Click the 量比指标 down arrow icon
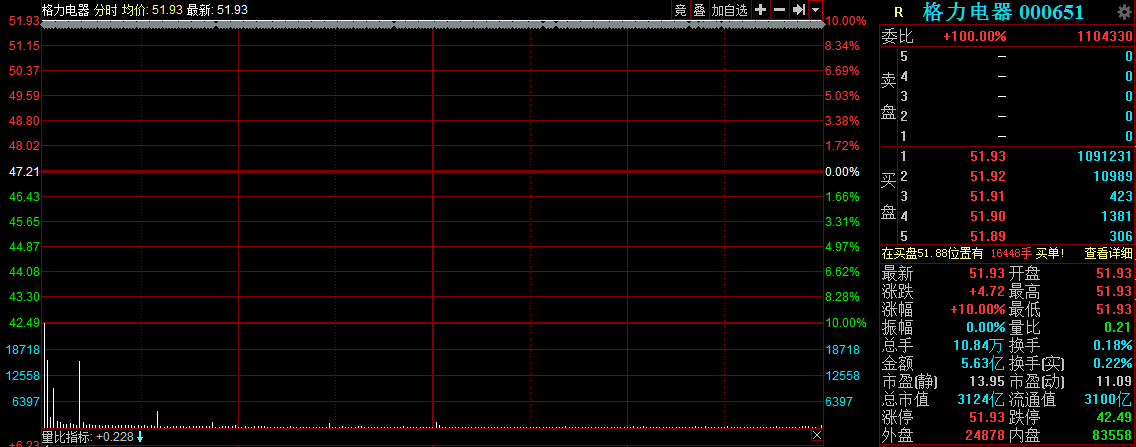1136x447 pixels. tap(140, 437)
